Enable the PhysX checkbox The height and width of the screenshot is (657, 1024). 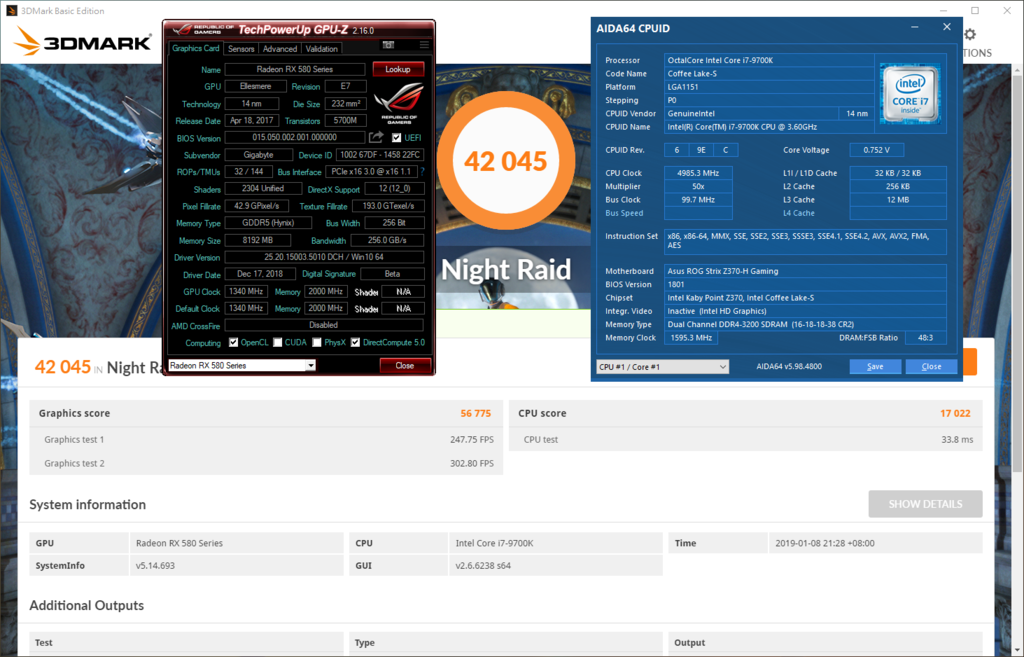pyautogui.click(x=317, y=342)
